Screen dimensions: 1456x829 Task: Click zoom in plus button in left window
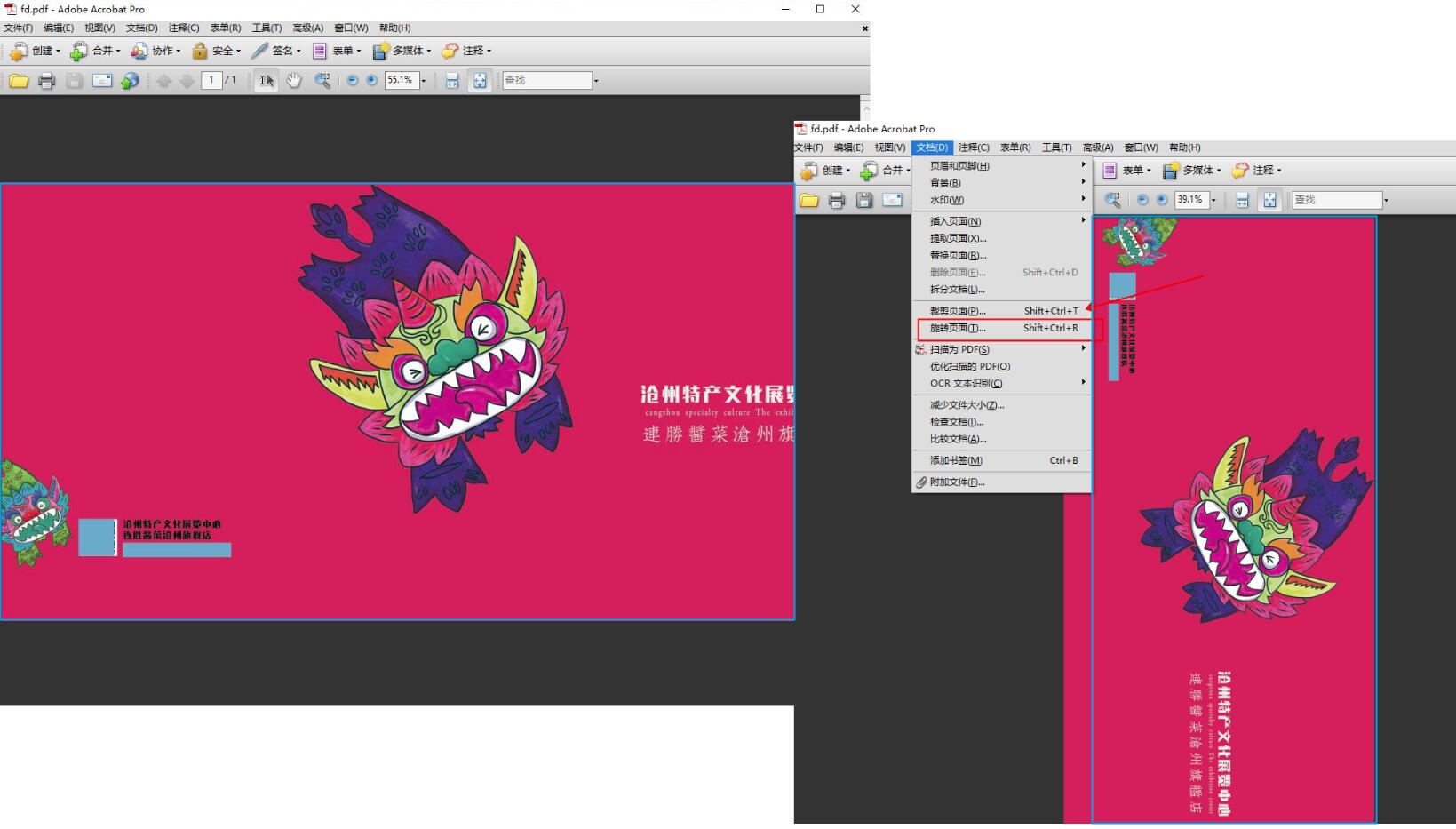point(371,80)
